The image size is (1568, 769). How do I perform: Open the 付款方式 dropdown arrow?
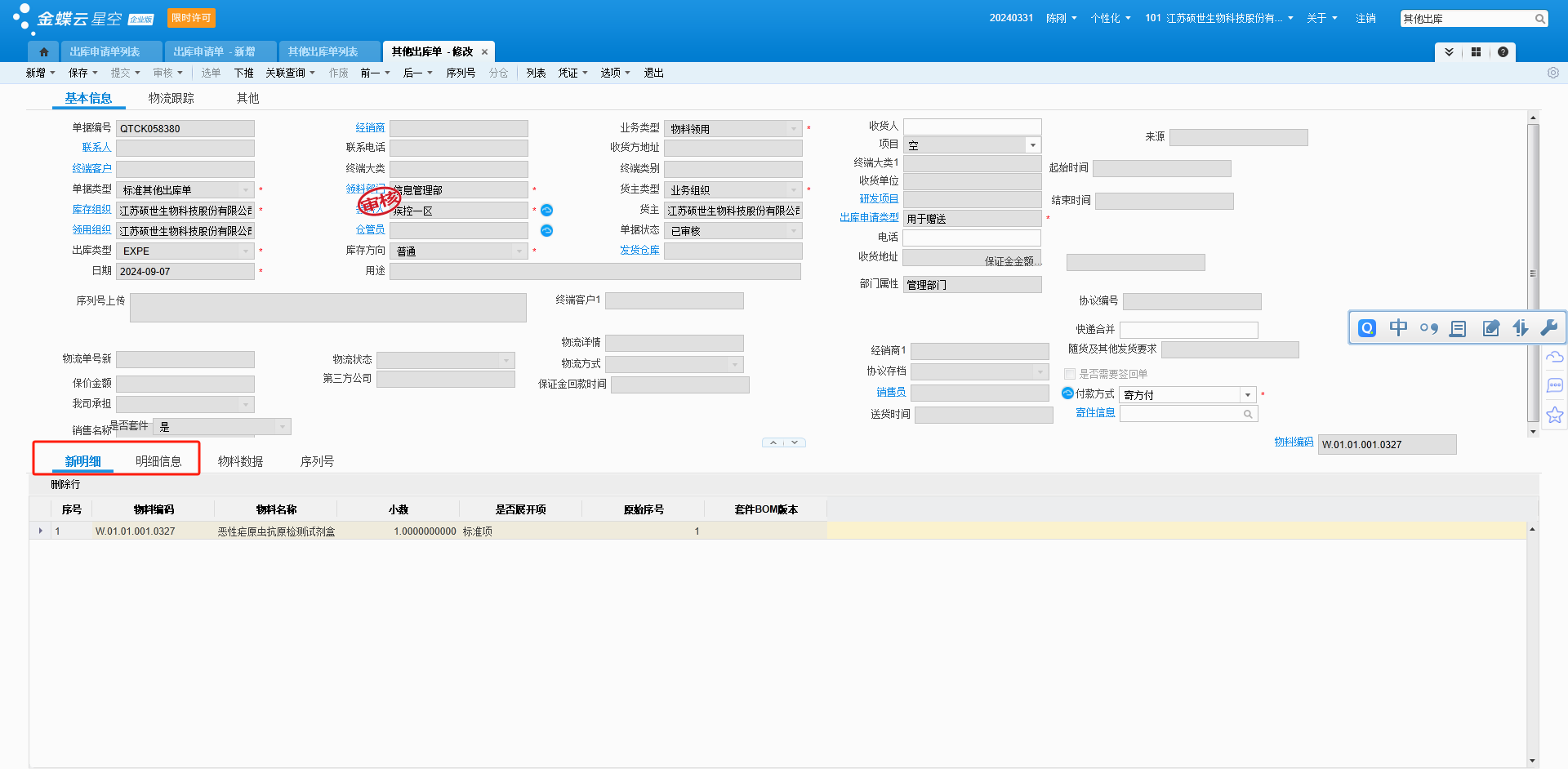pyautogui.click(x=1247, y=395)
